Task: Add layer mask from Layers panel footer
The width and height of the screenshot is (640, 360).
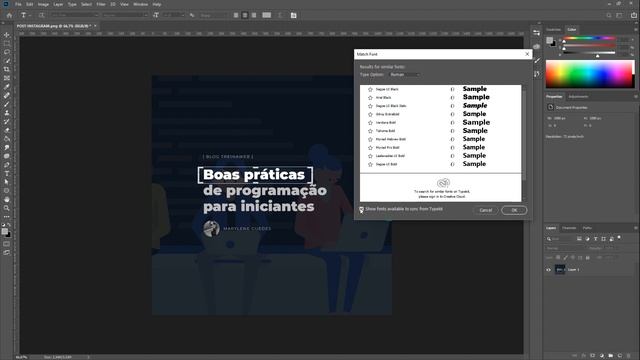Action: click(x=593, y=356)
